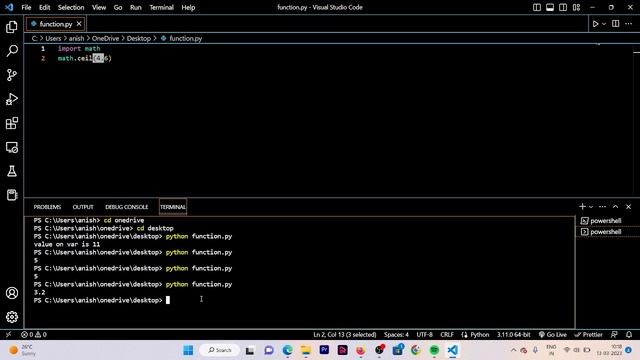Viewport: 640px width, 360px height.
Task: Open the Manage gear icon
Action: pyautogui.click(x=12, y=317)
